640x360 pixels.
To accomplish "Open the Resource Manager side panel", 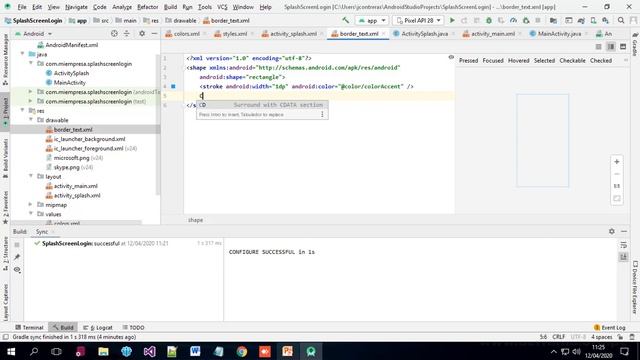I will click(x=5, y=60).
